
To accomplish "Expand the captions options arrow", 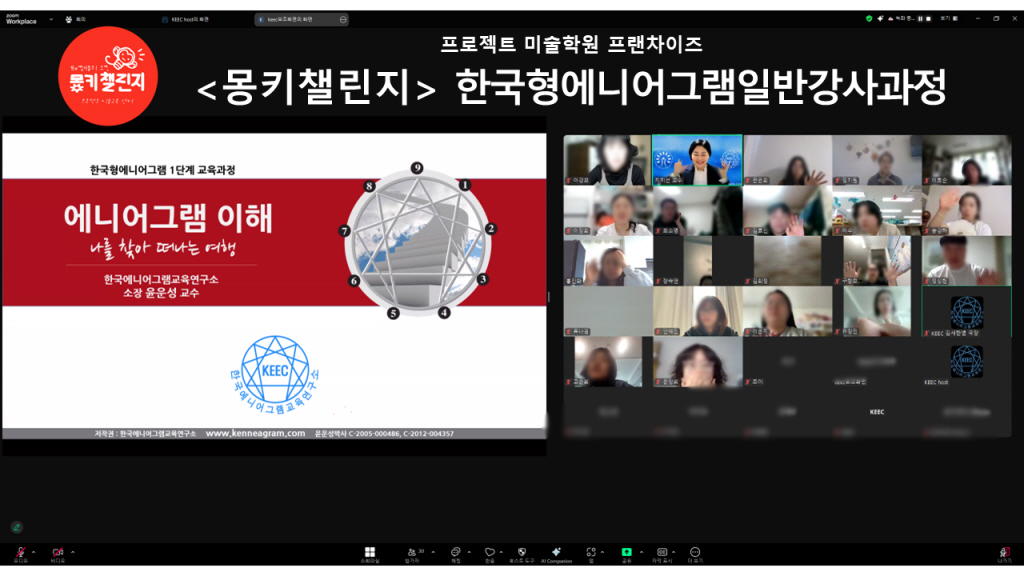I will [x=673, y=552].
